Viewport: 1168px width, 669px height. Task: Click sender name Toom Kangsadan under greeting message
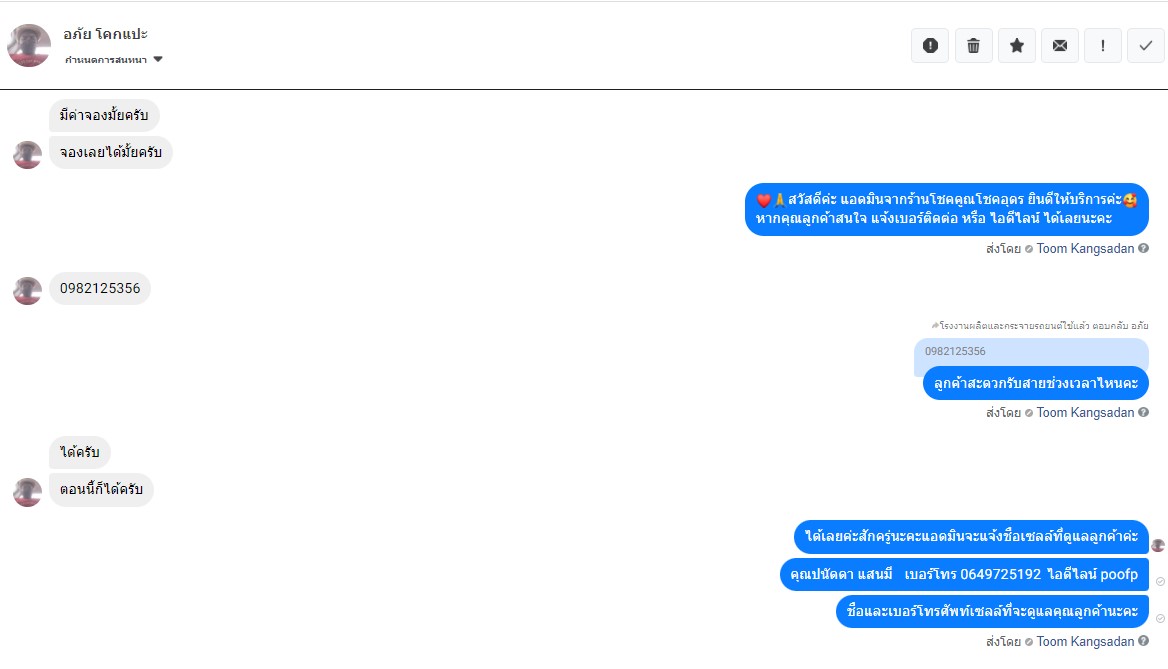click(x=1085, y=248)
